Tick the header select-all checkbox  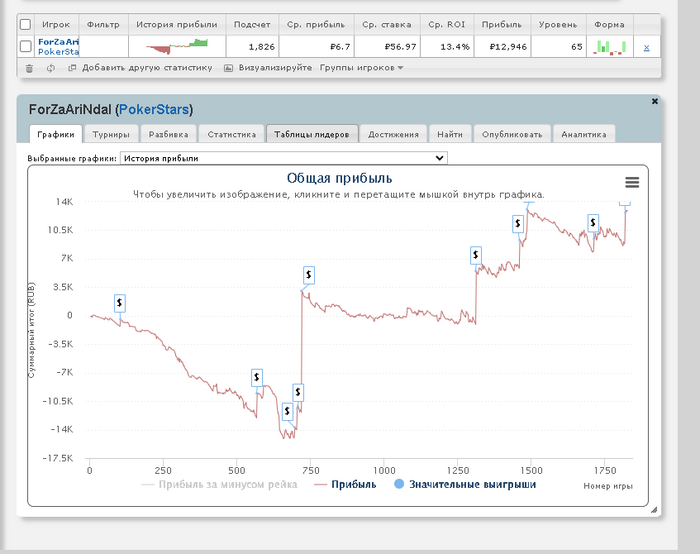(x=25, y=25)
